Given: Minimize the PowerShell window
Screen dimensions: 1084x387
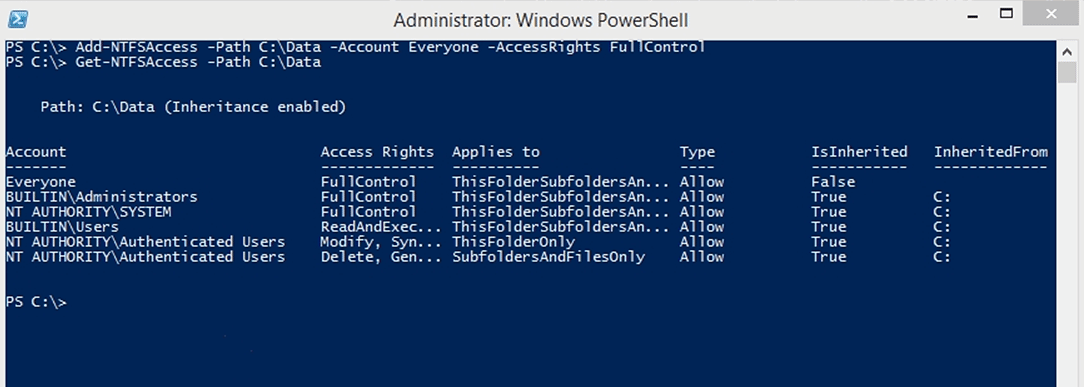Looking at the screenshot, I should (x=973, y=15).
